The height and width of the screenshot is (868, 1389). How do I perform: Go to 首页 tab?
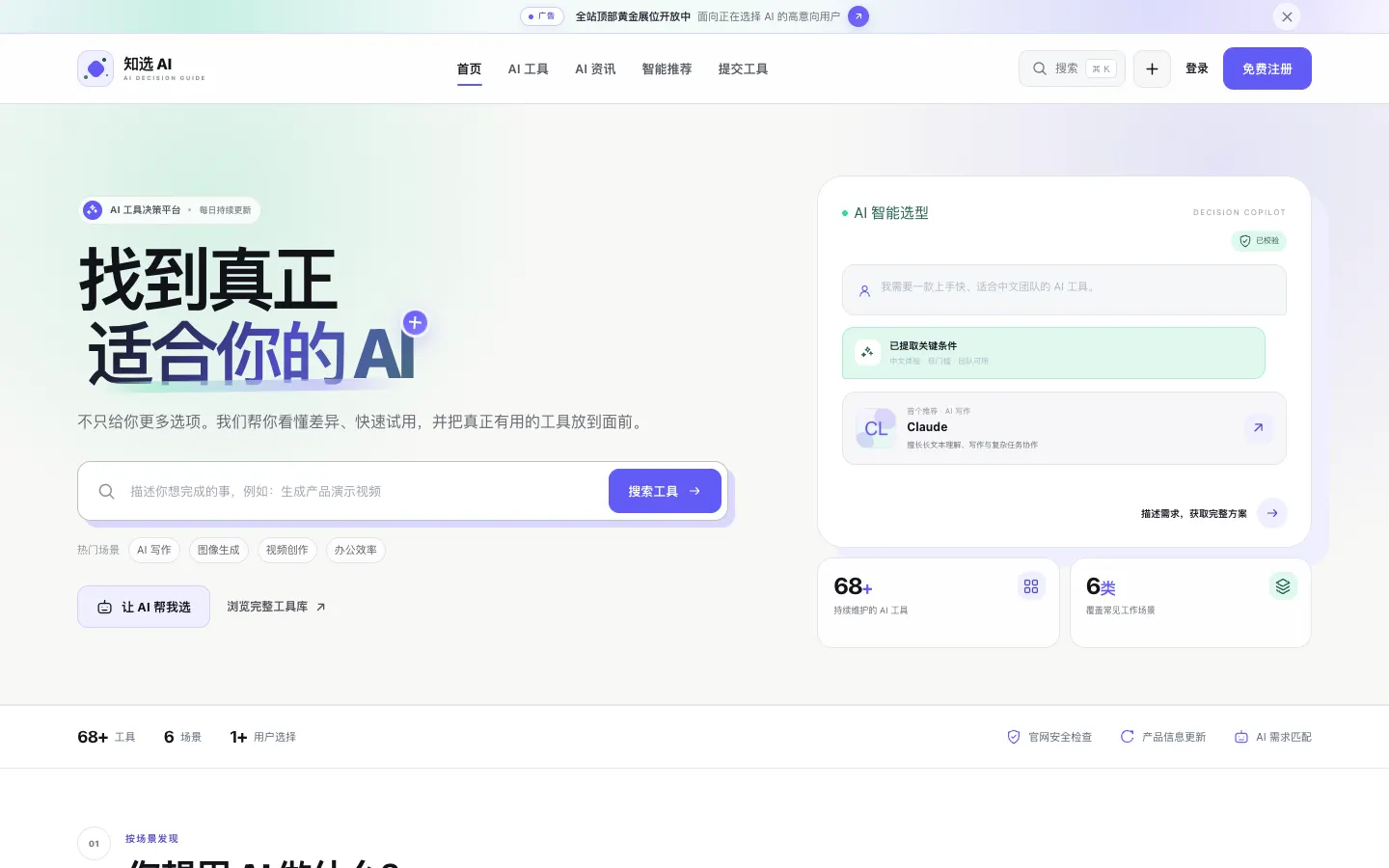click(469, 68)
